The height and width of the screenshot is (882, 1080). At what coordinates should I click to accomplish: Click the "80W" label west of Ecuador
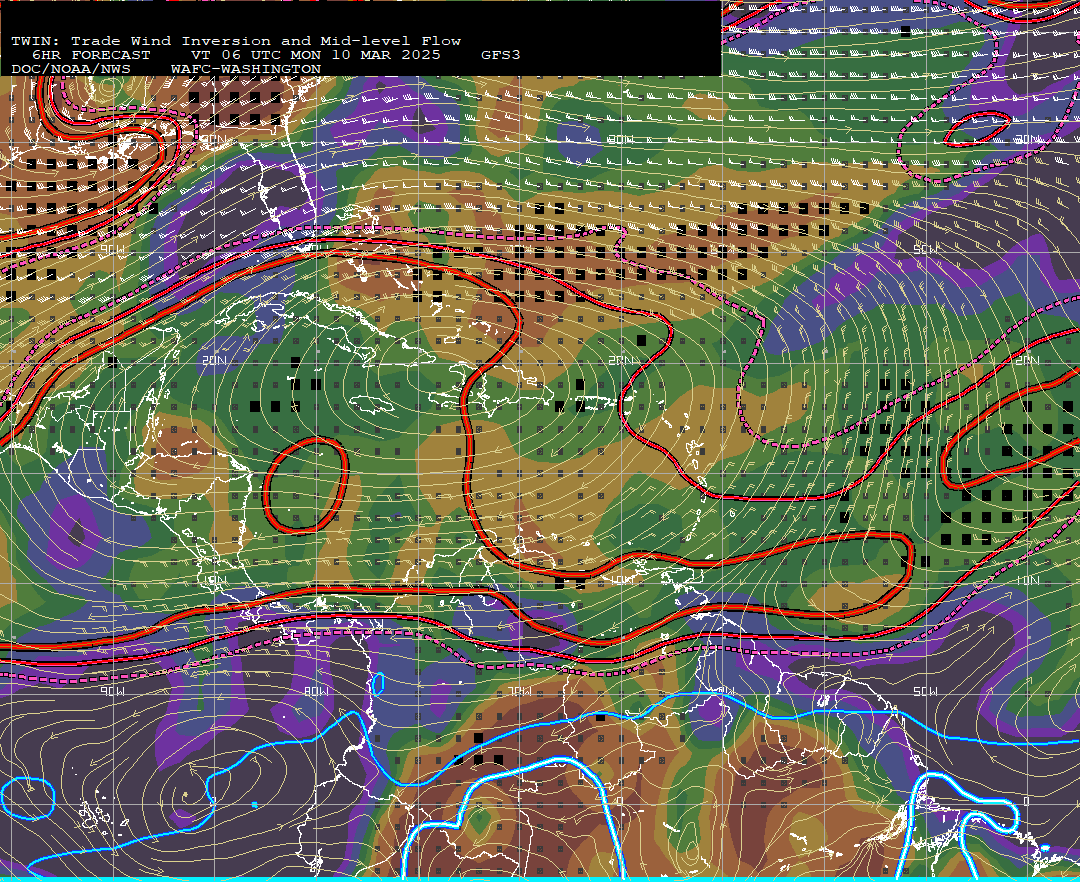click(x=316, y=691)
